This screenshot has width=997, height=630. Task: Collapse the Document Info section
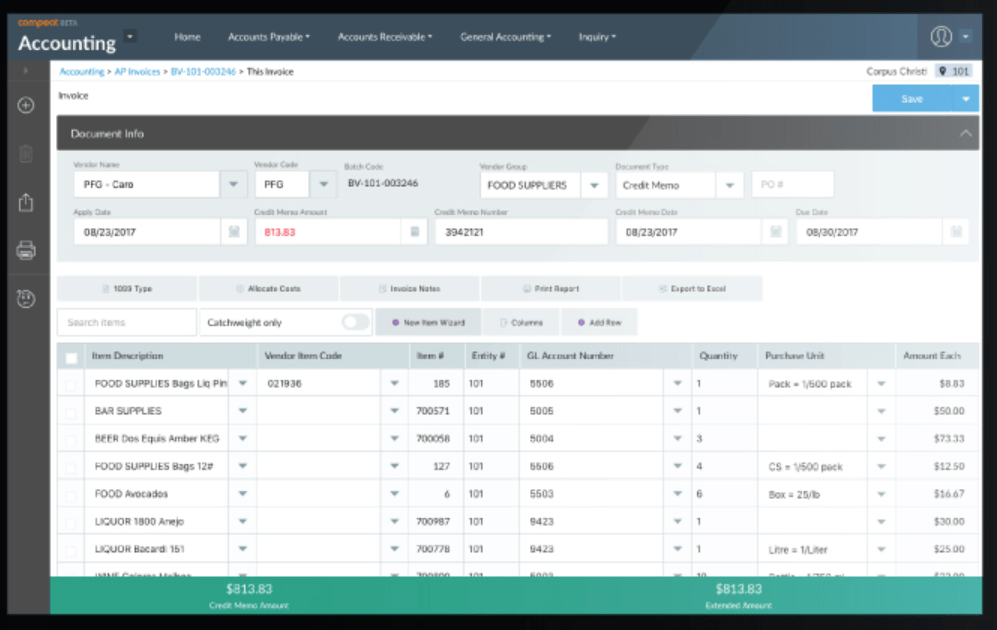click(x=965, y=133)
